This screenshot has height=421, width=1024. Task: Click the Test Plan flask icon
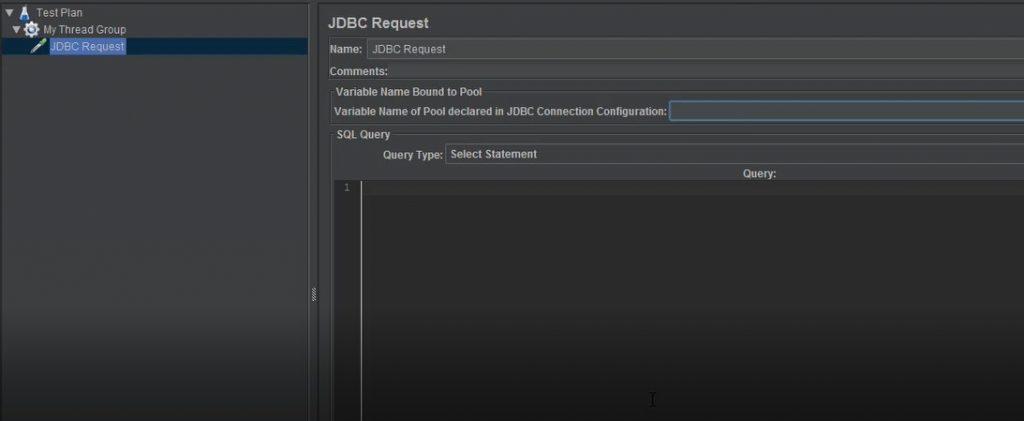25,12
